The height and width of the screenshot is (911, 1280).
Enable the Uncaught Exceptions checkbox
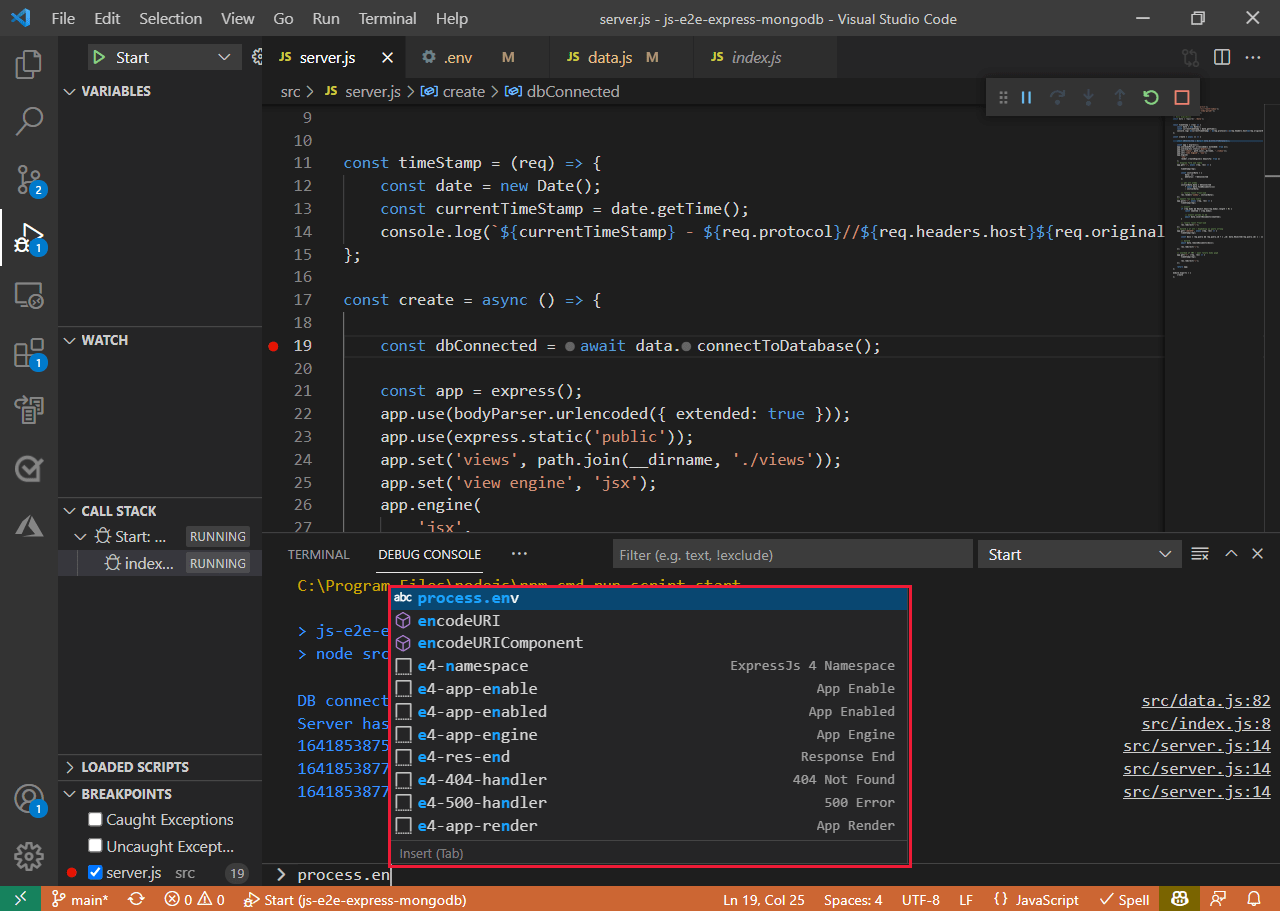point(96,846)
